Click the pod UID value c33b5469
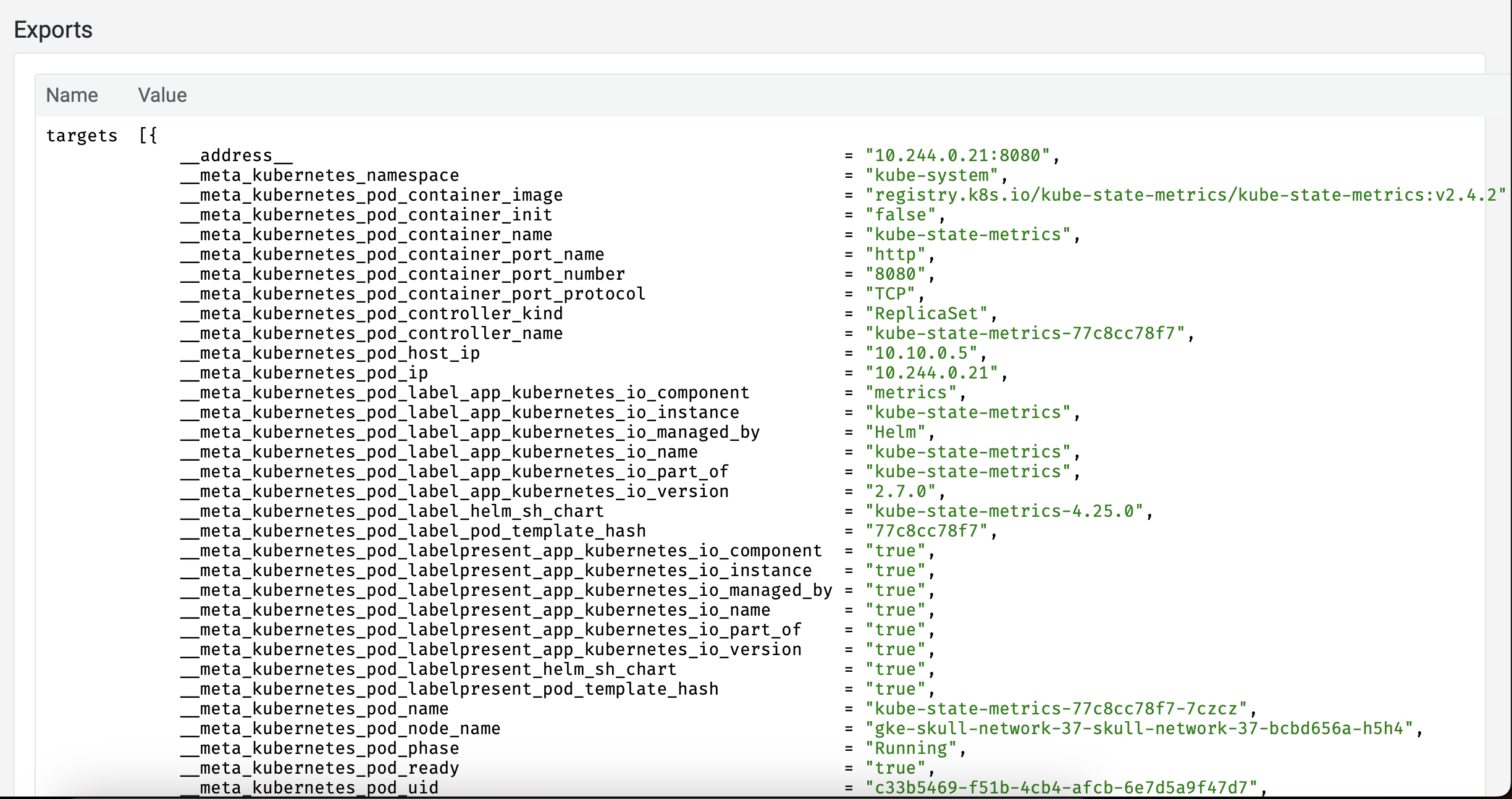This screenshot has width=1512, height=799. coord(1065,788)
